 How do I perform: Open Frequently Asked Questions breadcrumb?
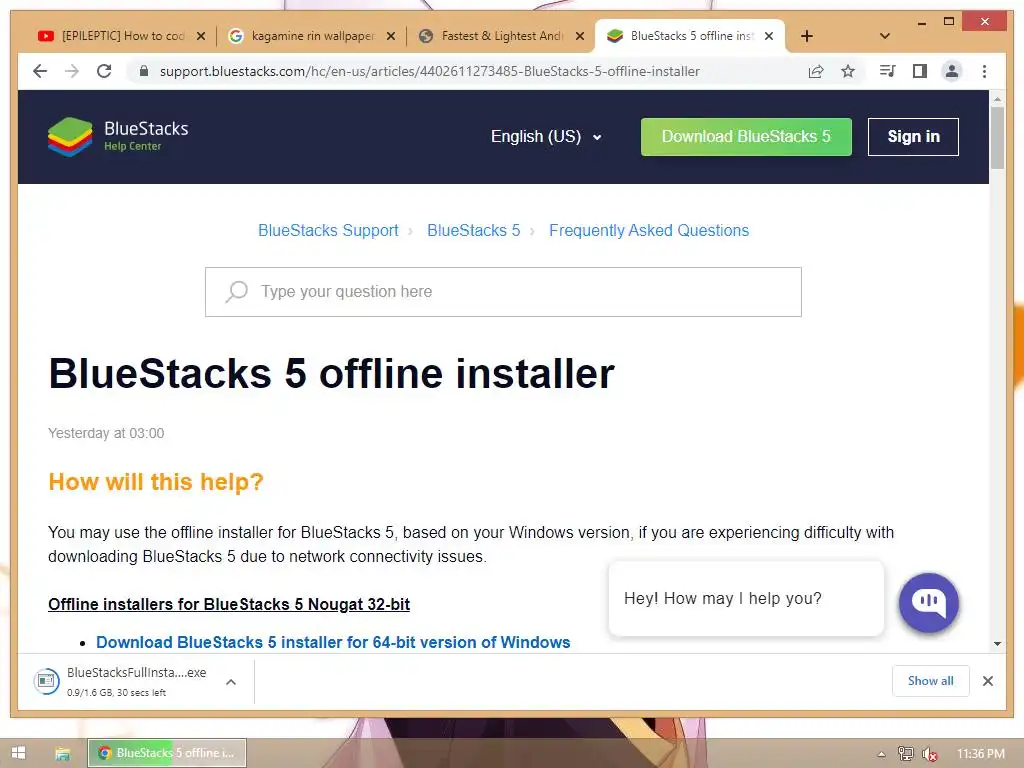coord(648,231)
